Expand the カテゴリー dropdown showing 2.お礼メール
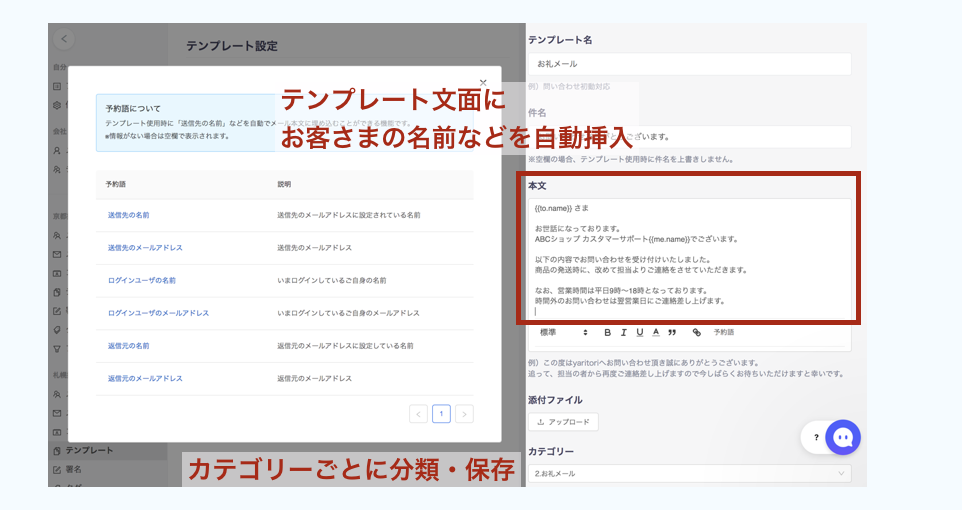 pos(689,473)
